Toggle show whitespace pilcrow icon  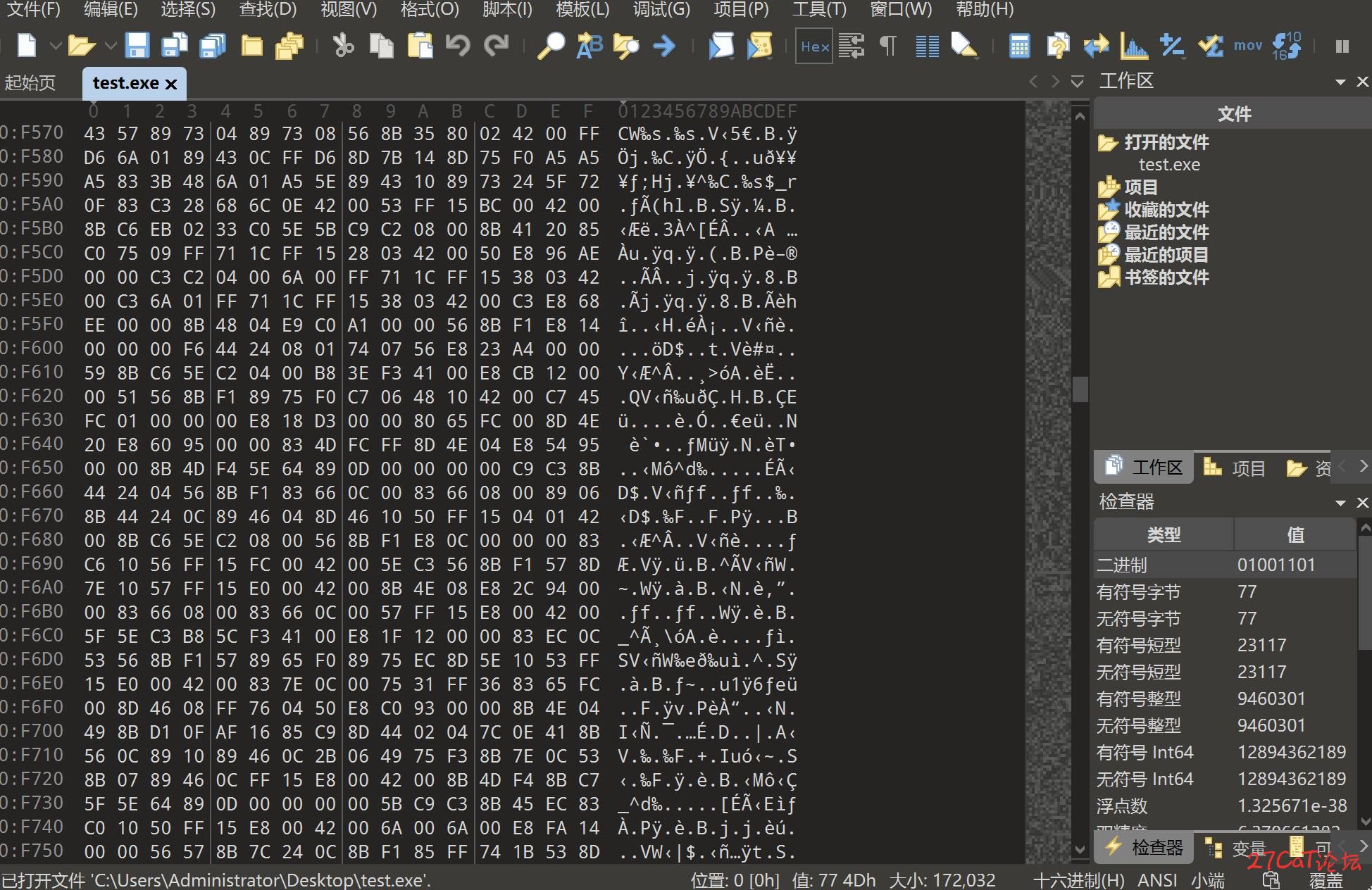[888, 46]
